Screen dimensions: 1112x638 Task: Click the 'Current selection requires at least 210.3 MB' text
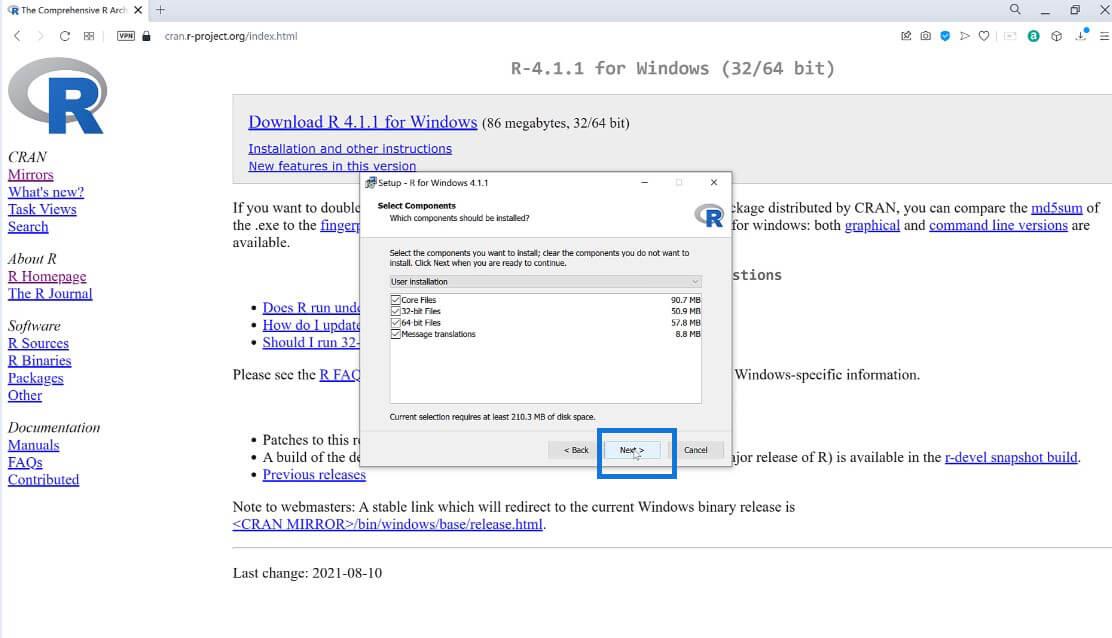(492, 417)
